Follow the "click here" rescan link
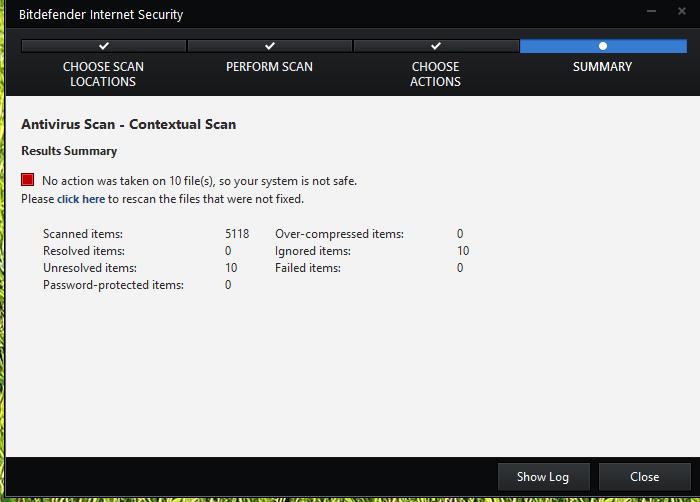This screenshot has width=700, height=502. click(80, 199)
